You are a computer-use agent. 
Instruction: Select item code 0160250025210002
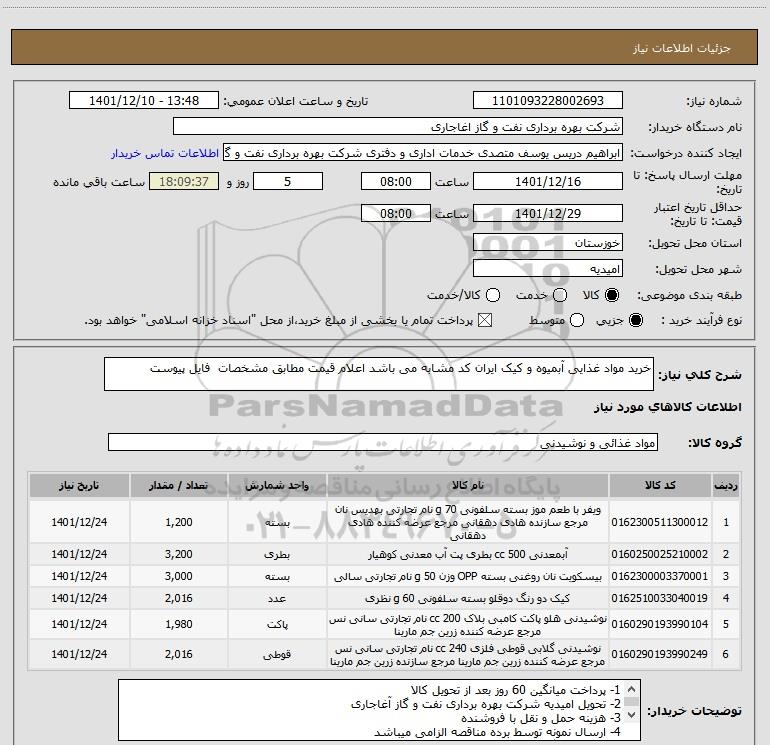[x=660, y=554]
